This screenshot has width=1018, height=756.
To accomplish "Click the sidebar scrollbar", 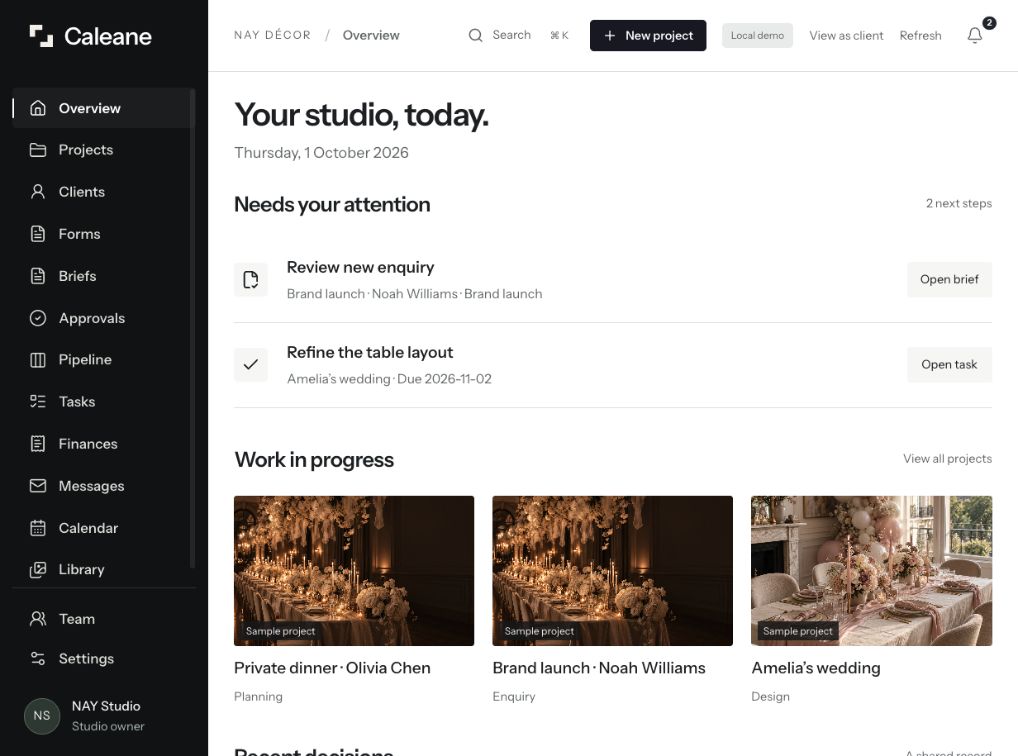I will pyautogui.click(x=192, y=328).
